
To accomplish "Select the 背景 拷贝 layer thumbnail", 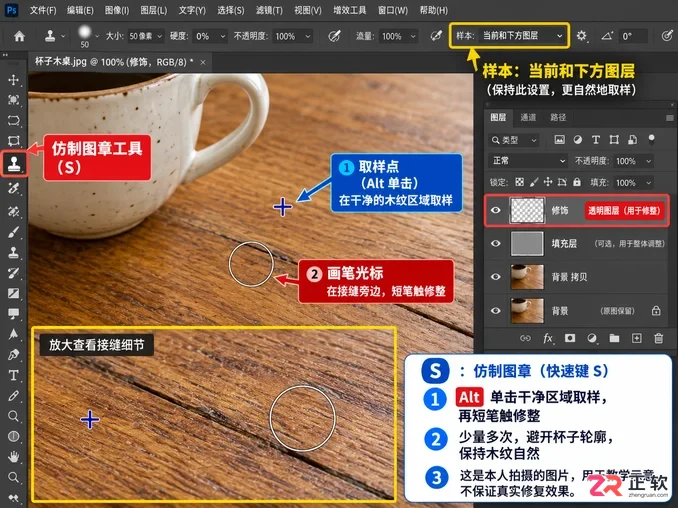I will click(x=527, y=277).
